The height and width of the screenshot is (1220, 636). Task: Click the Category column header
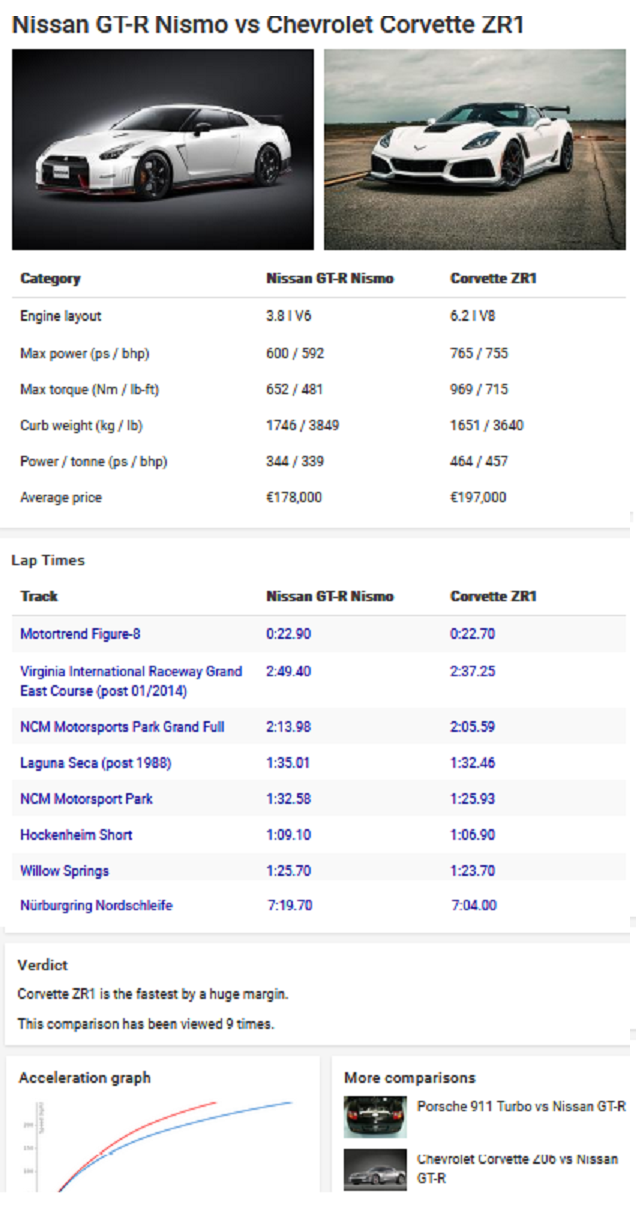pos(50,279)
